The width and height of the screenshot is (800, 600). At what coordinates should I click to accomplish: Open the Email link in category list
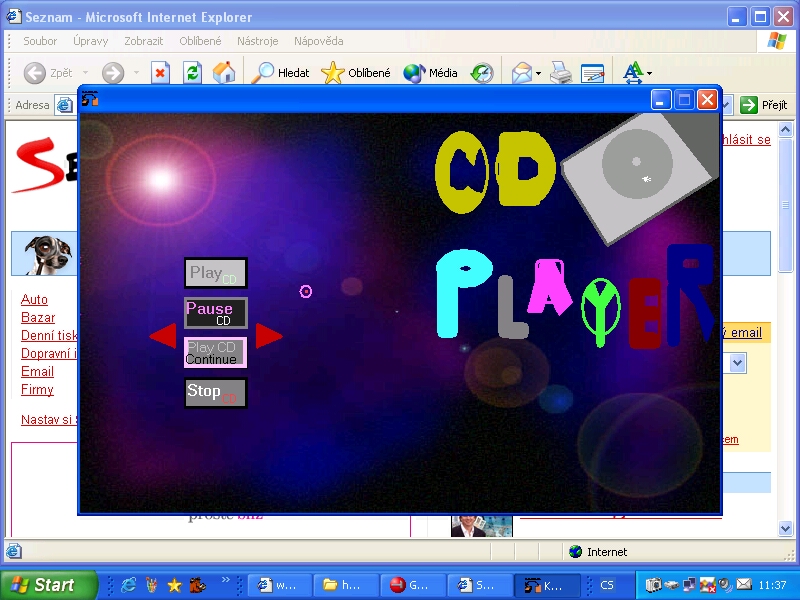(x=37, y=371)
